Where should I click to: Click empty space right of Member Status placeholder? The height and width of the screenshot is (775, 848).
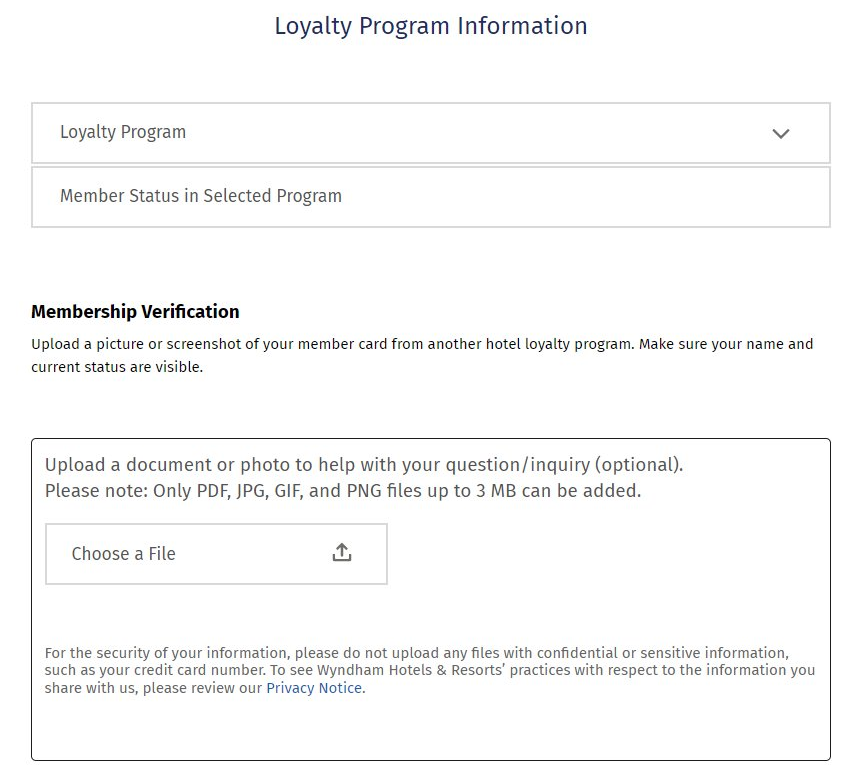584,197
